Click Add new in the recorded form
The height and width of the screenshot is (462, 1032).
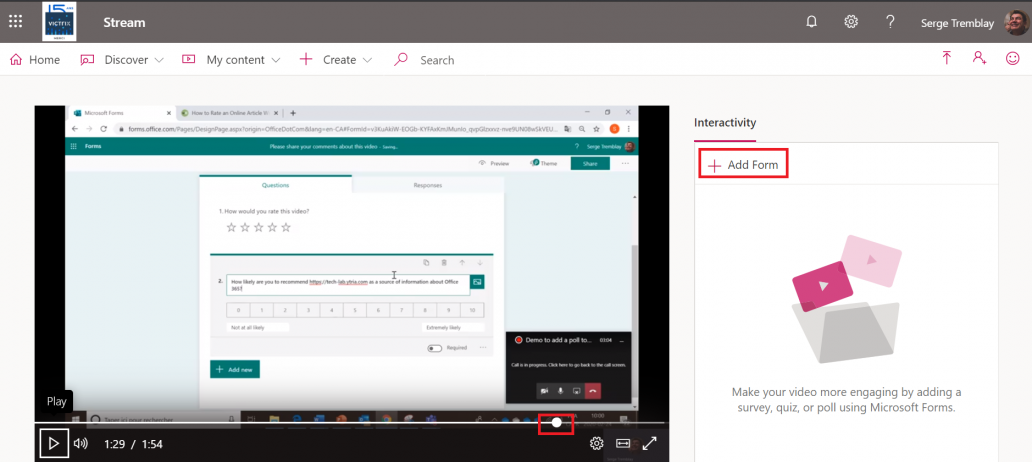(x=235, y=369)
